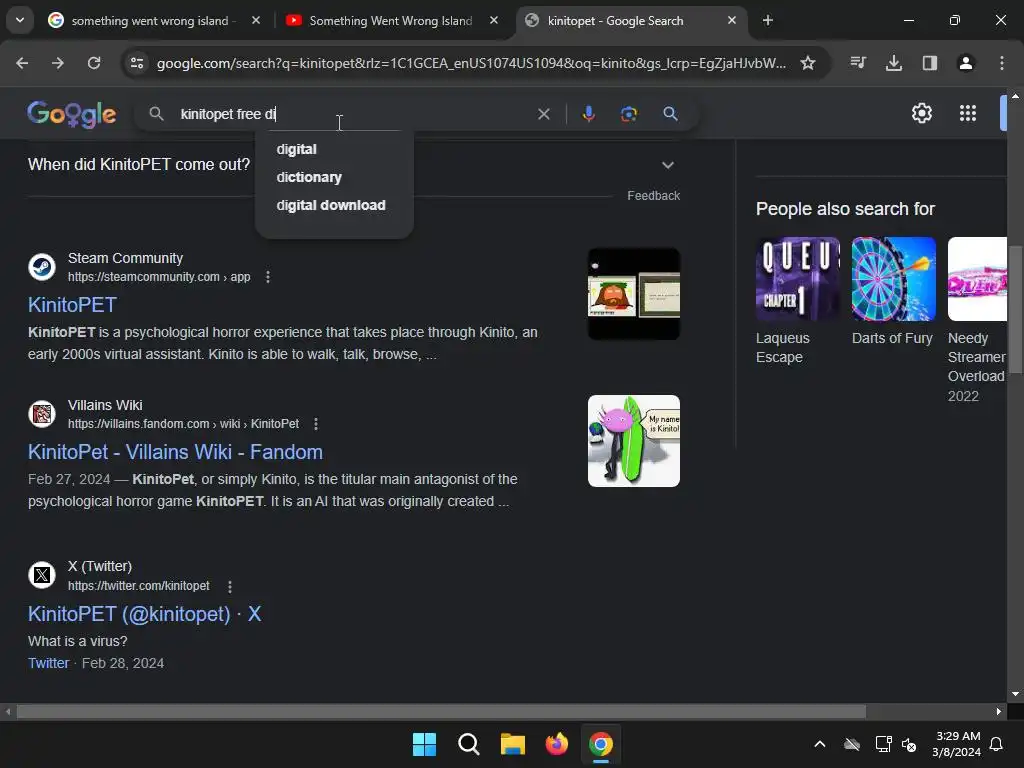Screen dimensions: 1024x768
Task: Click the horizontal scrollbar thumb
Action: pyautogui.click(x=441, y=711)
